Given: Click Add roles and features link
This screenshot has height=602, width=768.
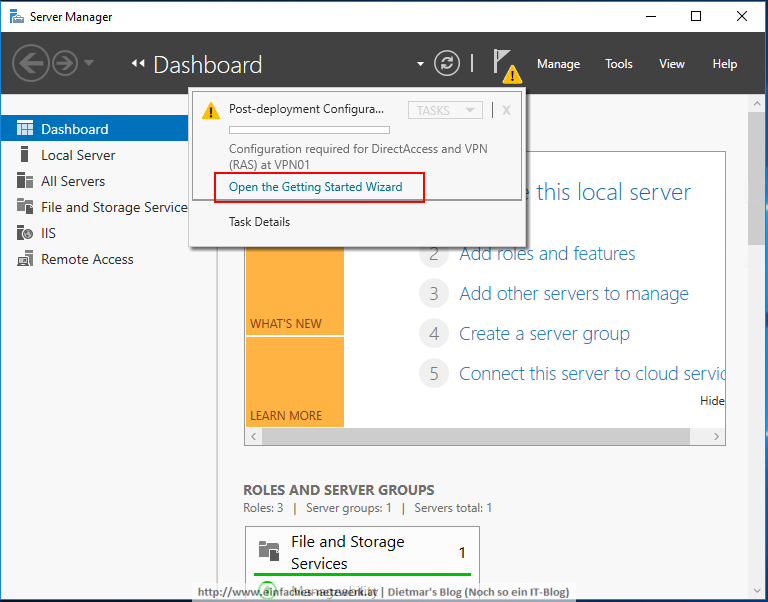Looking at the screenshot, I should click(547, 254).
